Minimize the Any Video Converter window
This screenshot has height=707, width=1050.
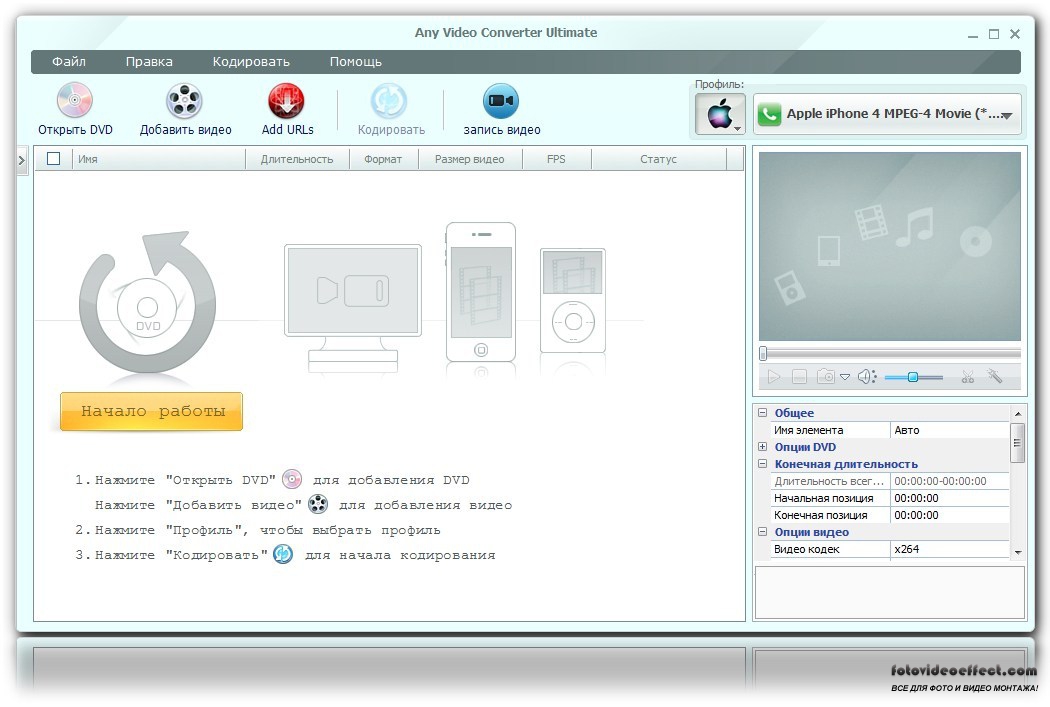coord(972,35)
